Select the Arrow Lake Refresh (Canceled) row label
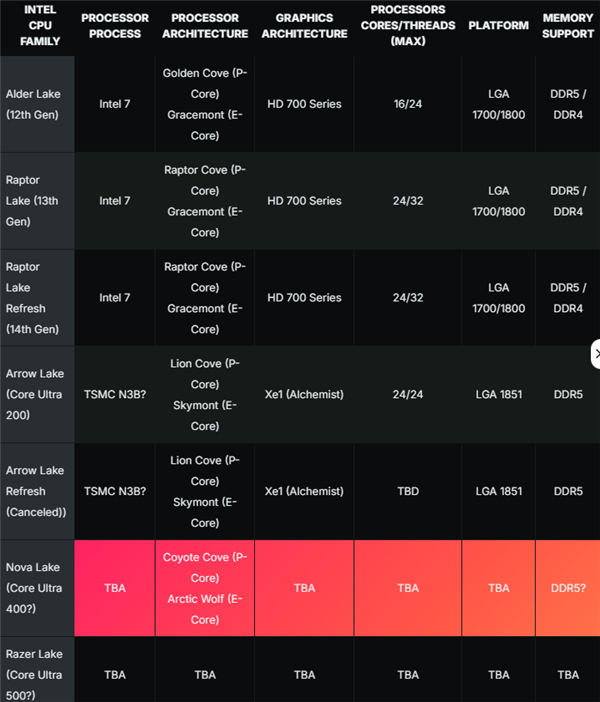 tap(36, 491)
